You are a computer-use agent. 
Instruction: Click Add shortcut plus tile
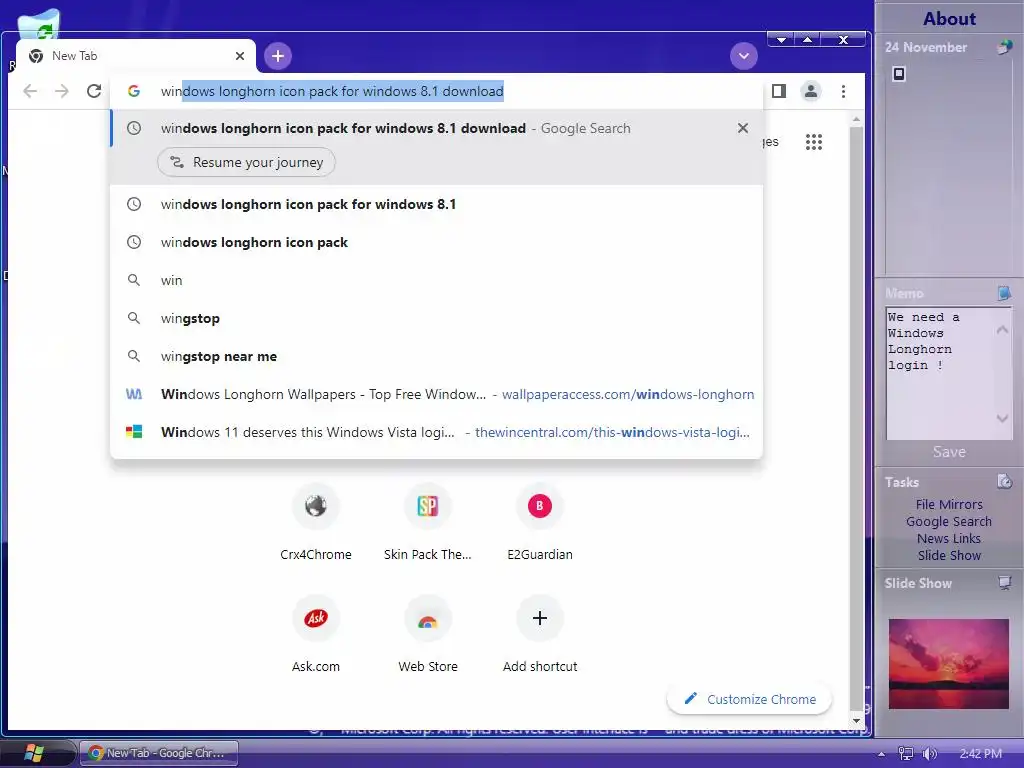click(x=540, y=635)
